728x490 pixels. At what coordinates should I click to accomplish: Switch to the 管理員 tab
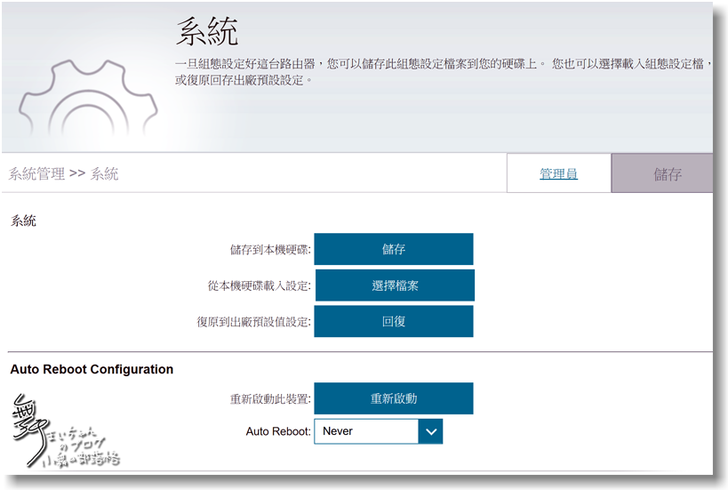click(558, 174)
